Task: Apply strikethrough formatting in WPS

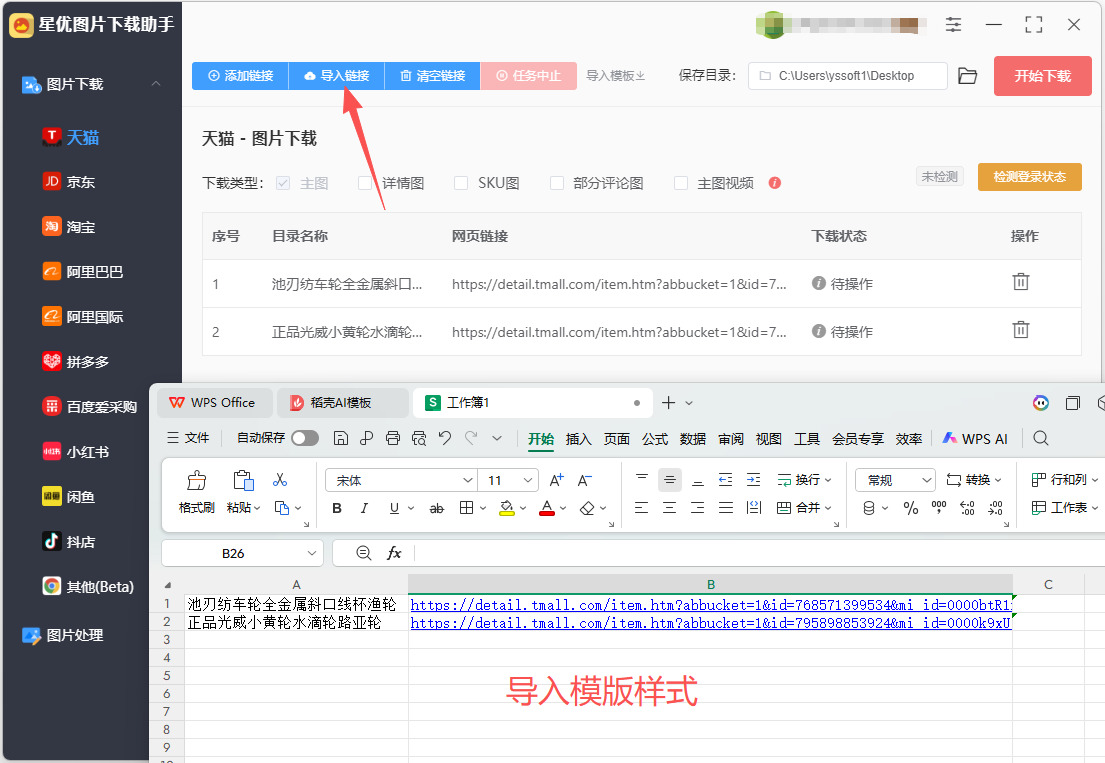Action: pyautogui.click(x=437, y=508)
